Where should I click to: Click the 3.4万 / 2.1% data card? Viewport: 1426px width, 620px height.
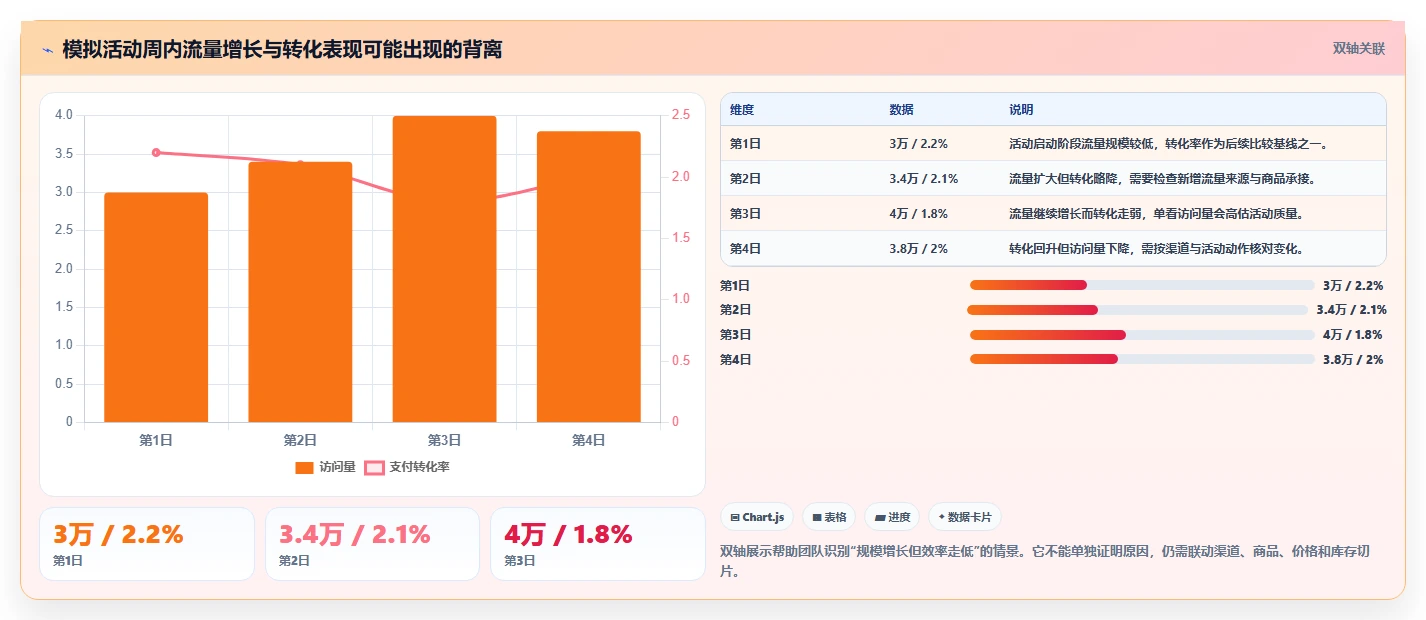373,544
